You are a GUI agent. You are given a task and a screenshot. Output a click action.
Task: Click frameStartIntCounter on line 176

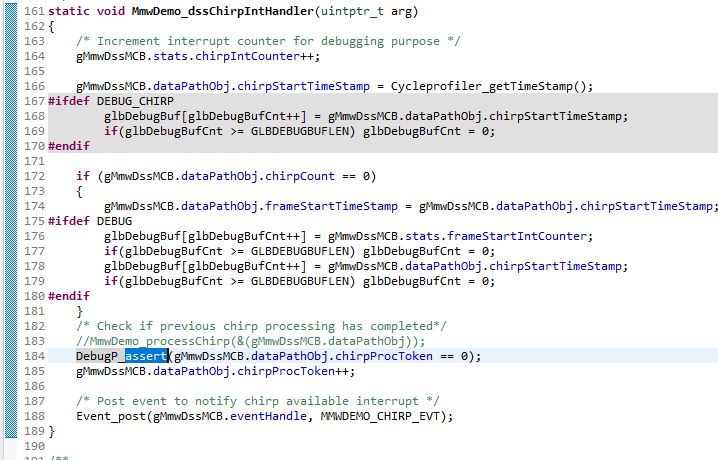tap(517, 236)
